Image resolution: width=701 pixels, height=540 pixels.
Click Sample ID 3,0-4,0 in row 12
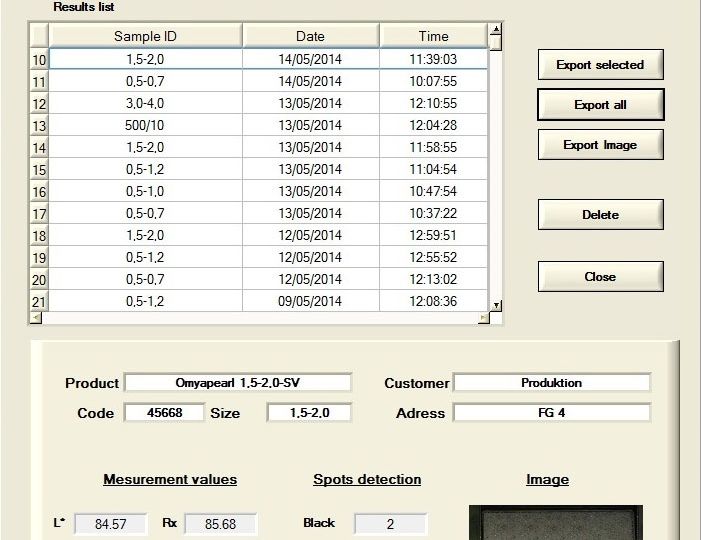pyautogui.click(x=145, y=103)
